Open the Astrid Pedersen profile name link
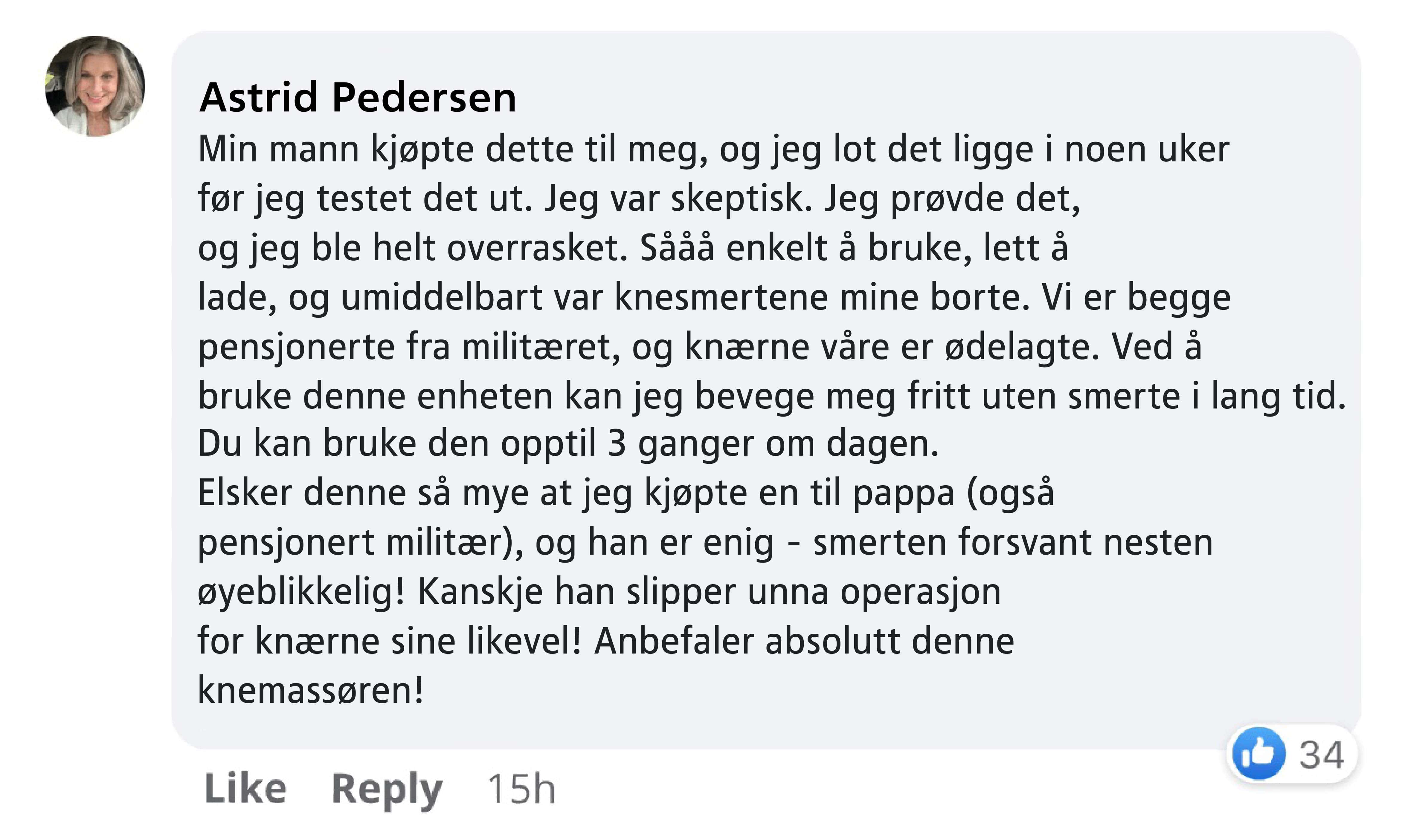Viewport: 1402px width, 840px height. click(x=357, y=97)
